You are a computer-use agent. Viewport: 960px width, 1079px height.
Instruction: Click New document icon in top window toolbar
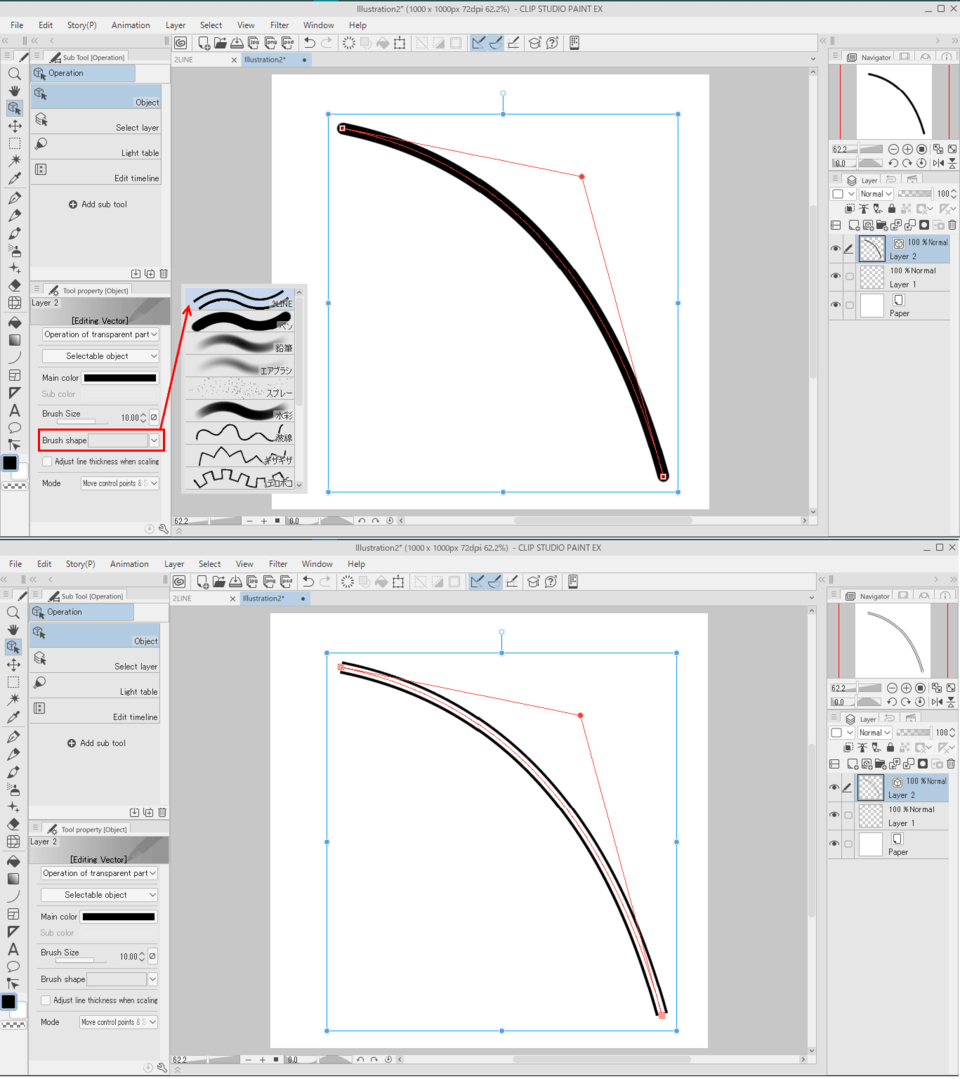(204, 43)
